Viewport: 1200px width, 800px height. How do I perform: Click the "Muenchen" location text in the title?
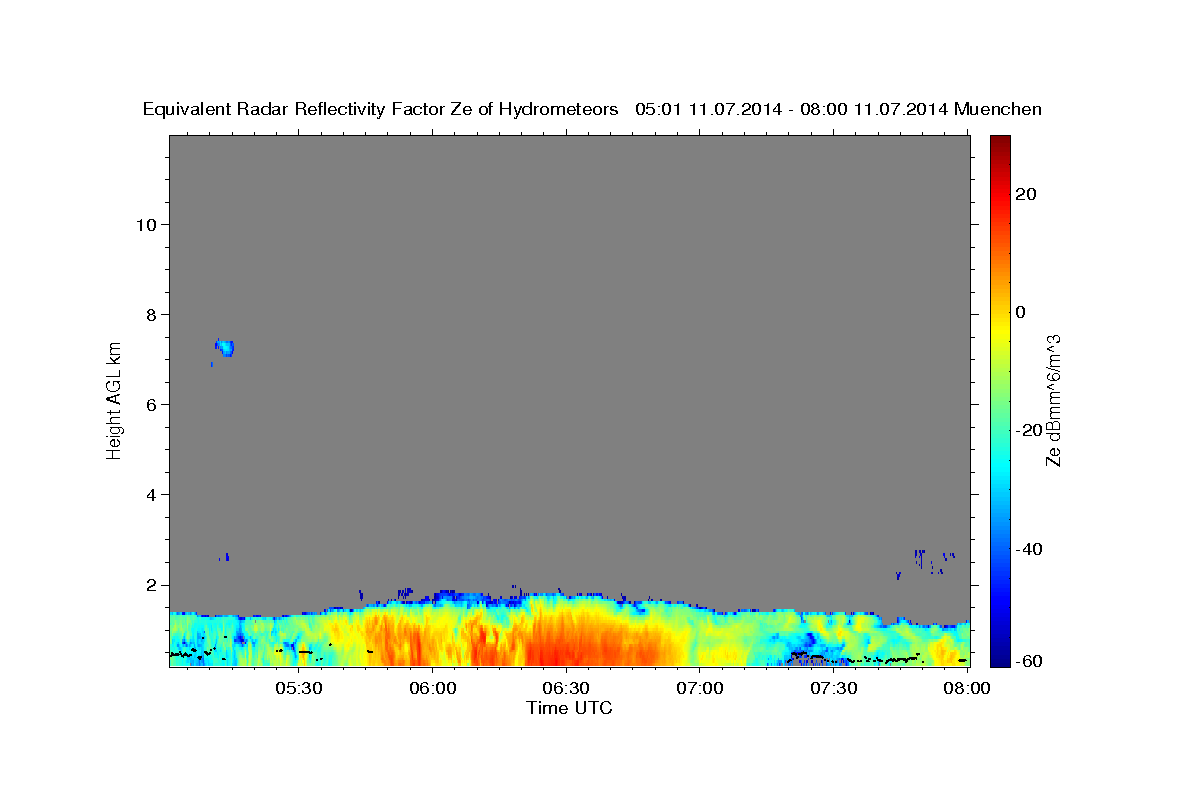(998, 109)
